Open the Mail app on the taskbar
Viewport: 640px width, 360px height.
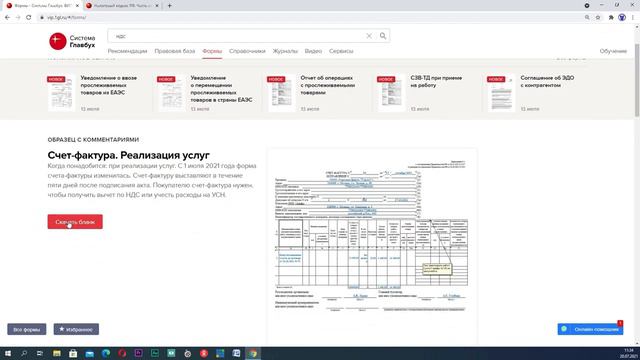coord(89,353)
